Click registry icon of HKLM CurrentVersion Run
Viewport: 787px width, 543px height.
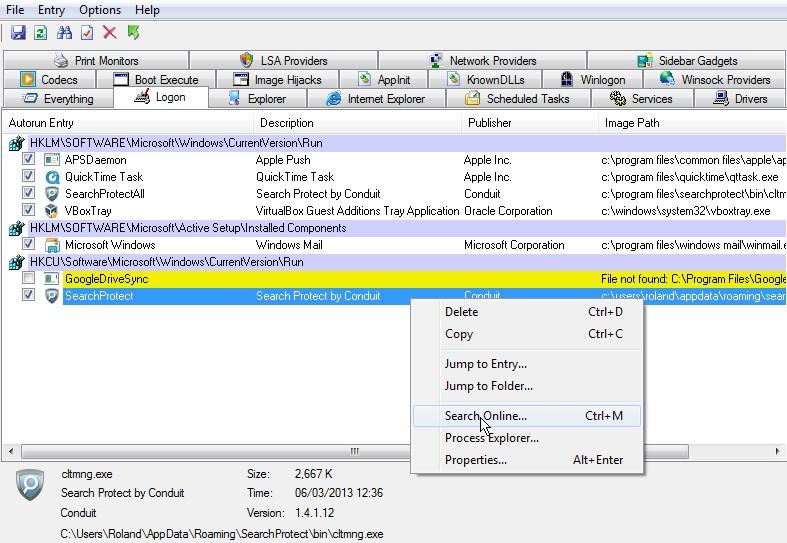(x=17, y=144)
